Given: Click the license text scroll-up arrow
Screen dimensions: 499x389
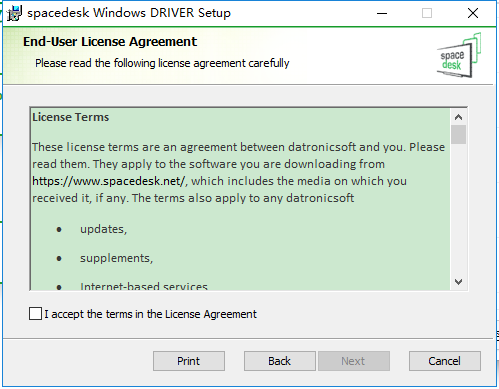Looking at the screenshot, I should pyautogui.click(x=458, y=117).
